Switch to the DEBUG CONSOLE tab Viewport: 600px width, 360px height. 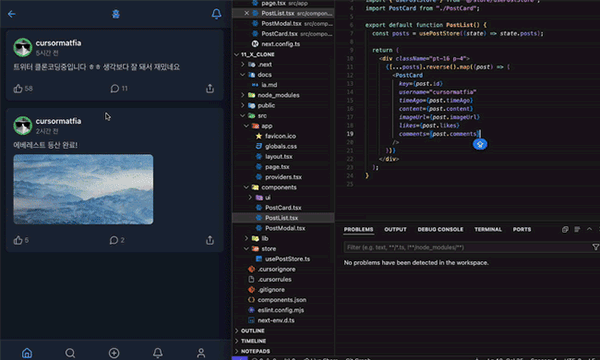click(440, 230)
